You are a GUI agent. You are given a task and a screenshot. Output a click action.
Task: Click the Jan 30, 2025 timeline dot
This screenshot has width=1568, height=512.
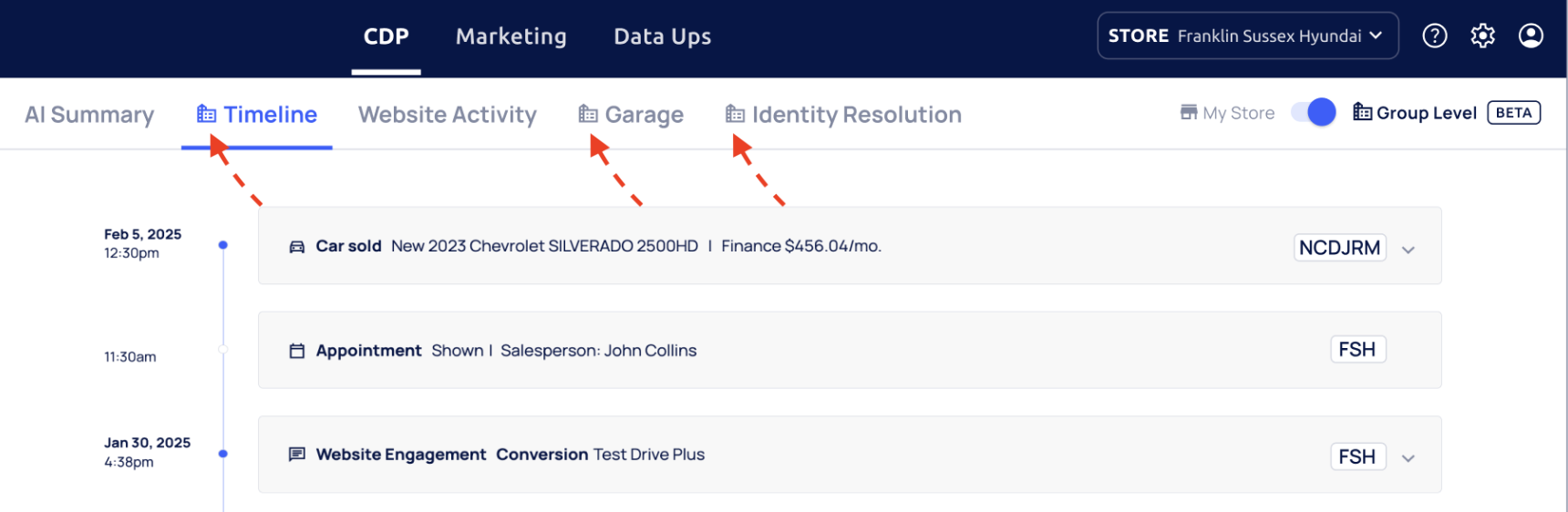click(x=223, y=454)
